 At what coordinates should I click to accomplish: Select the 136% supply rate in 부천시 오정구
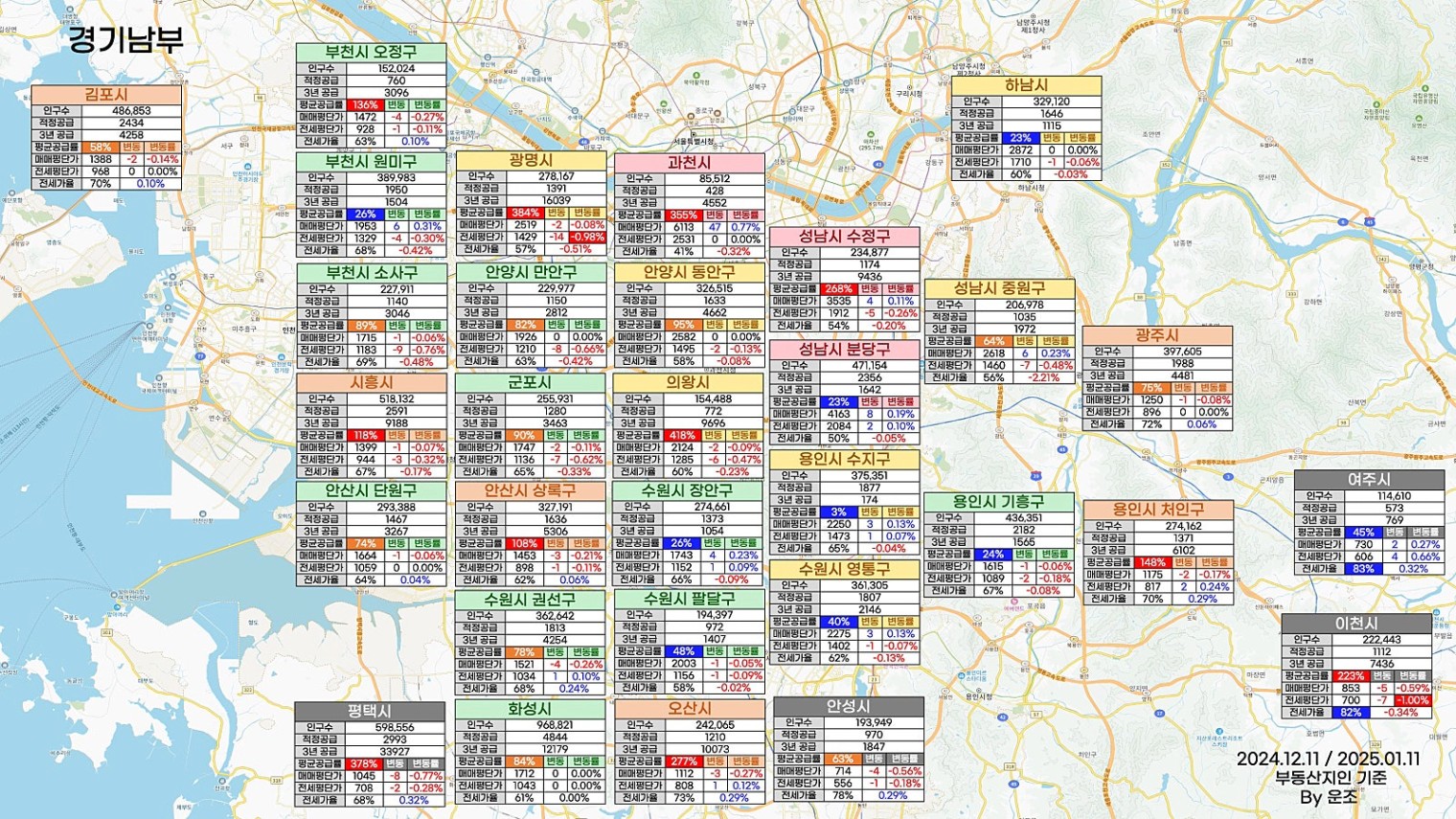[365, 105]
